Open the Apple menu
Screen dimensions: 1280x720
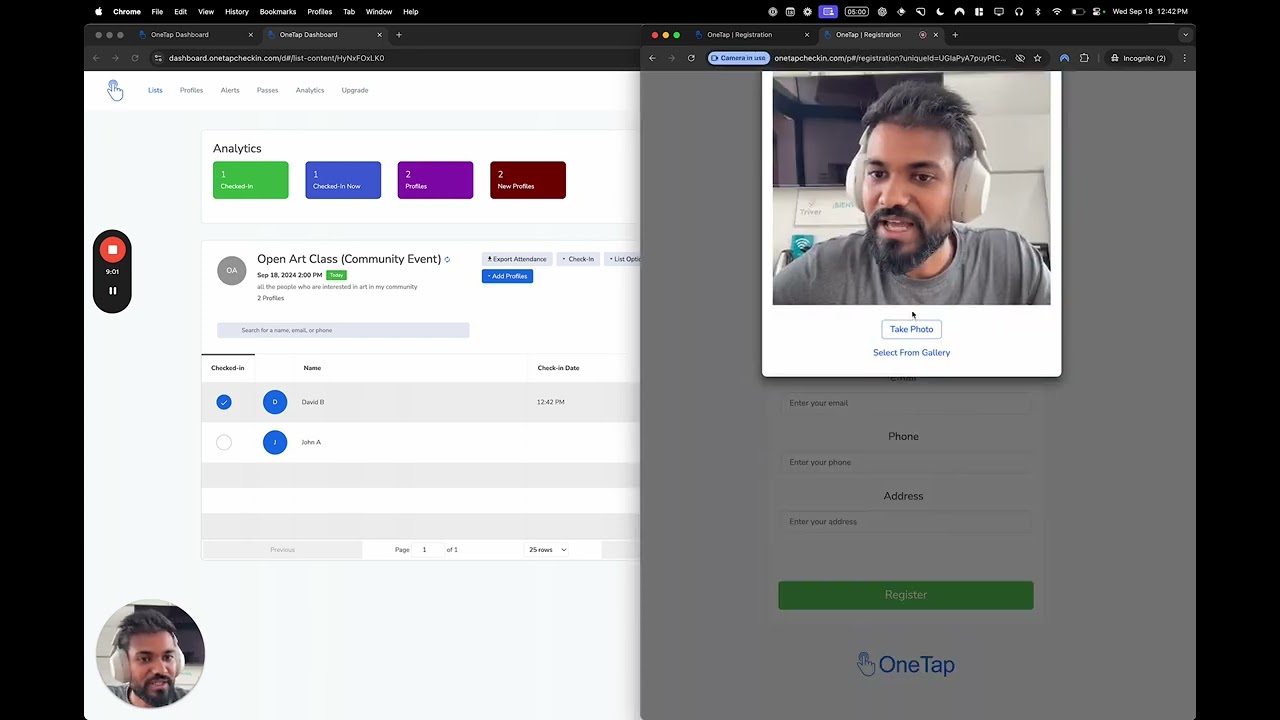98,12
